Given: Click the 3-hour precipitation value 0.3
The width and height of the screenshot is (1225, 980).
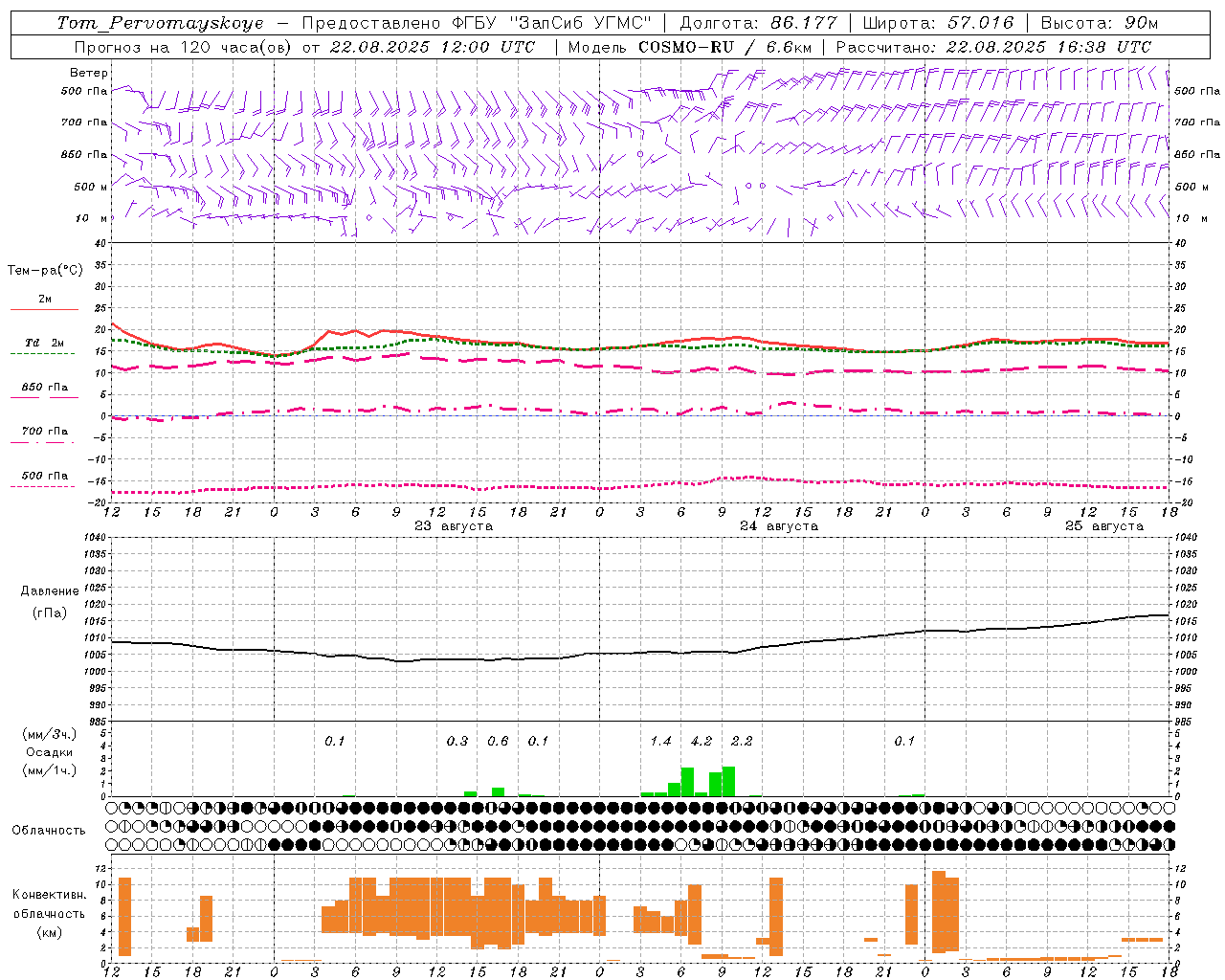Looking at the screenshot, I should 457,741.
